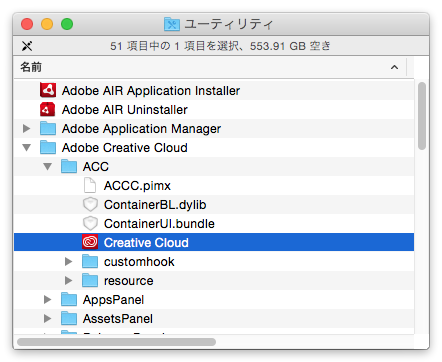The width and height of the screenshot is (442, 362).
Task: Minimize the window with the yellow button
Action: click(47, 24)
